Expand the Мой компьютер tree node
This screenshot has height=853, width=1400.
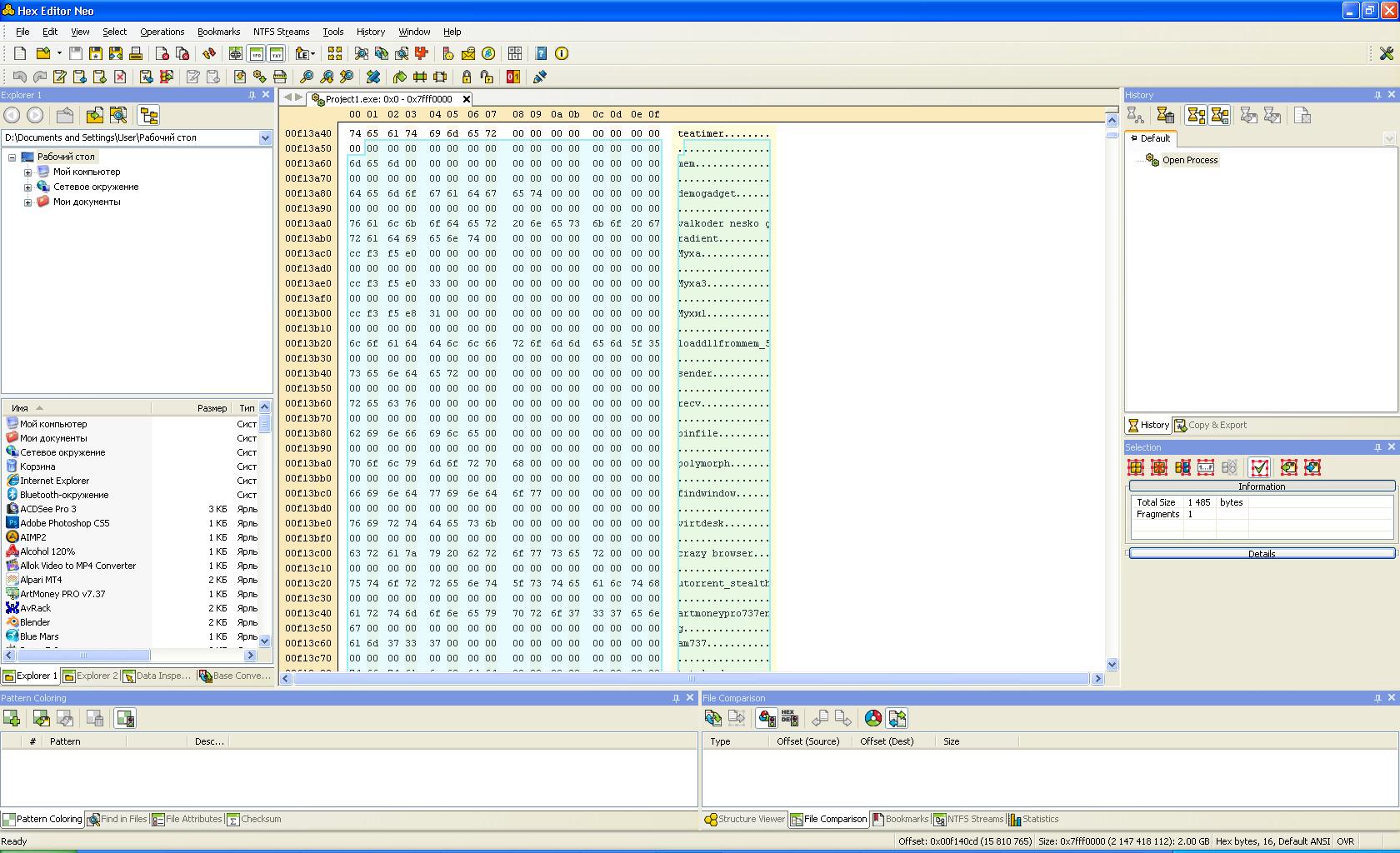point(27,172)
